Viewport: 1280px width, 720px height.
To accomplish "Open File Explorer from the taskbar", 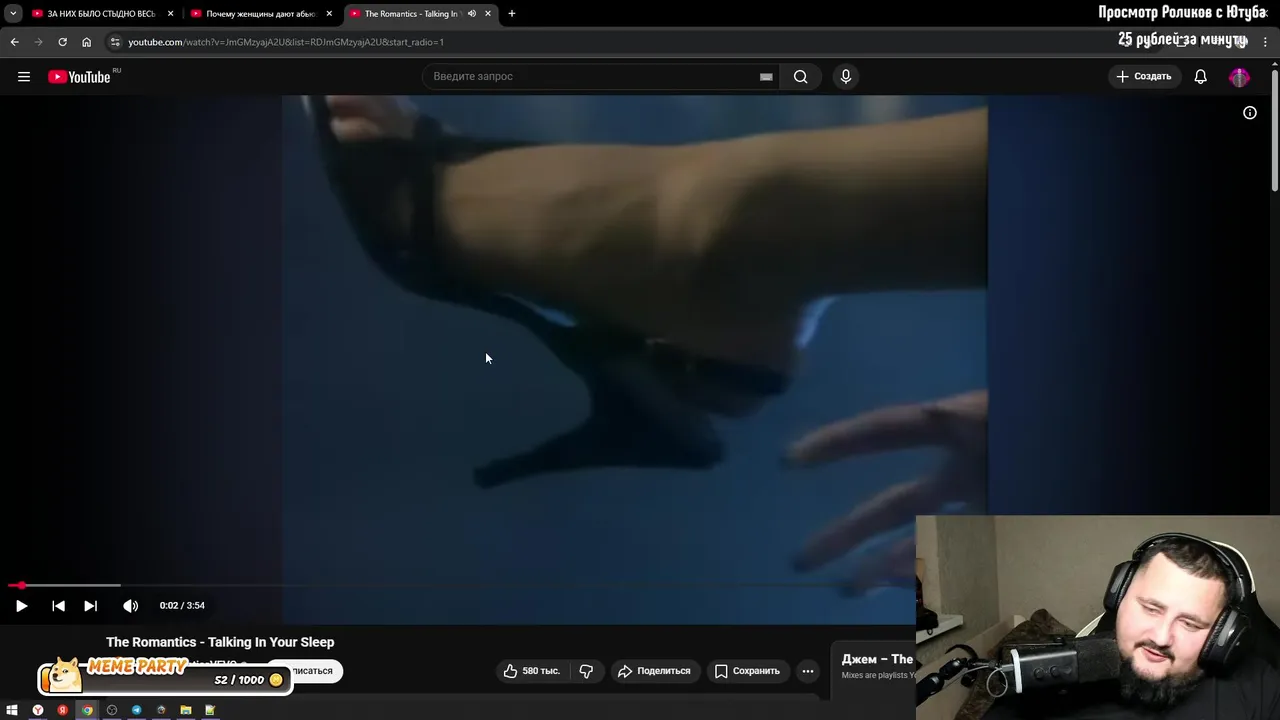I will [186, 710].
